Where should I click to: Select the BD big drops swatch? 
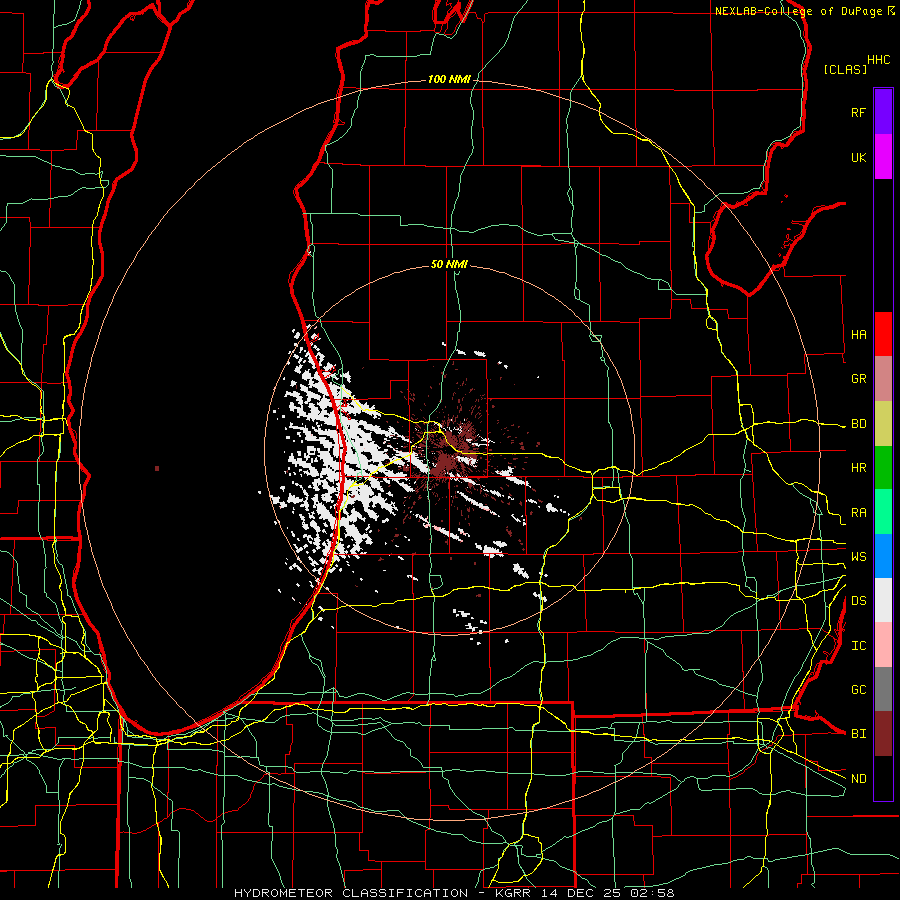[883, 424]
